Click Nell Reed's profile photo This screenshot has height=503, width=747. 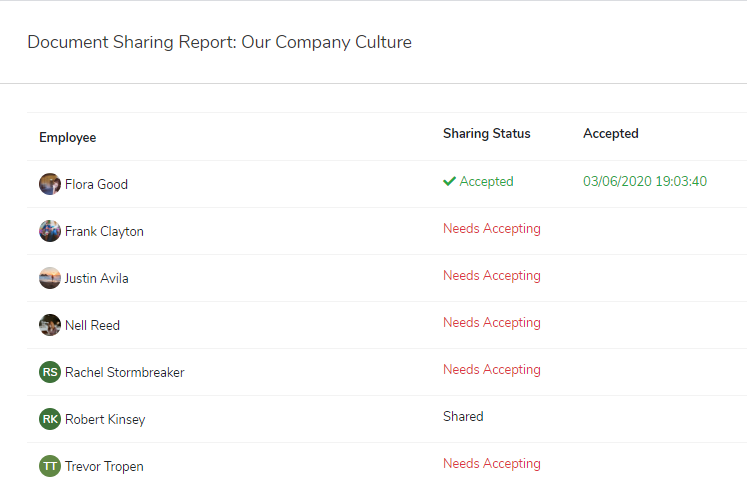pyautogui.click(x=50, y=325)
